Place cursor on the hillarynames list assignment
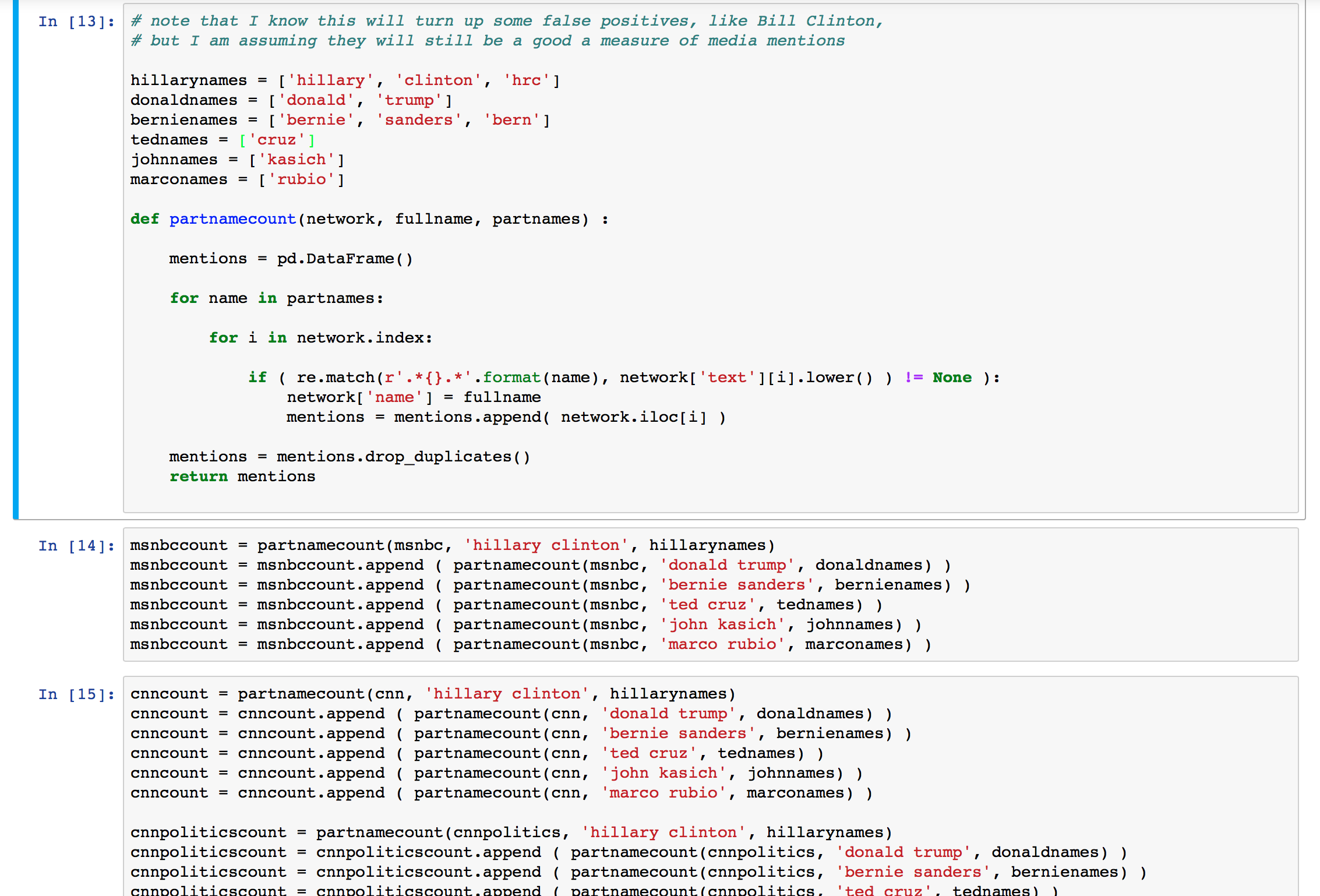1320x896 pixels. pyautogui.click(x=345, y=80)
